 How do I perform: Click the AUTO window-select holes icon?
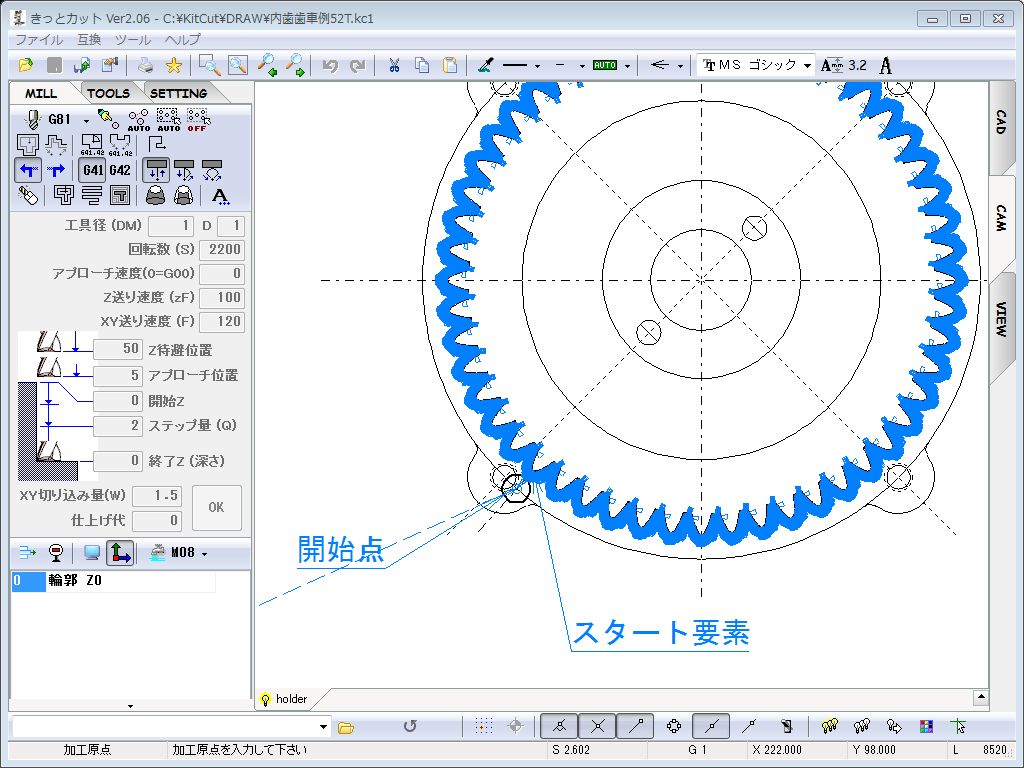[x=168, y=120]
